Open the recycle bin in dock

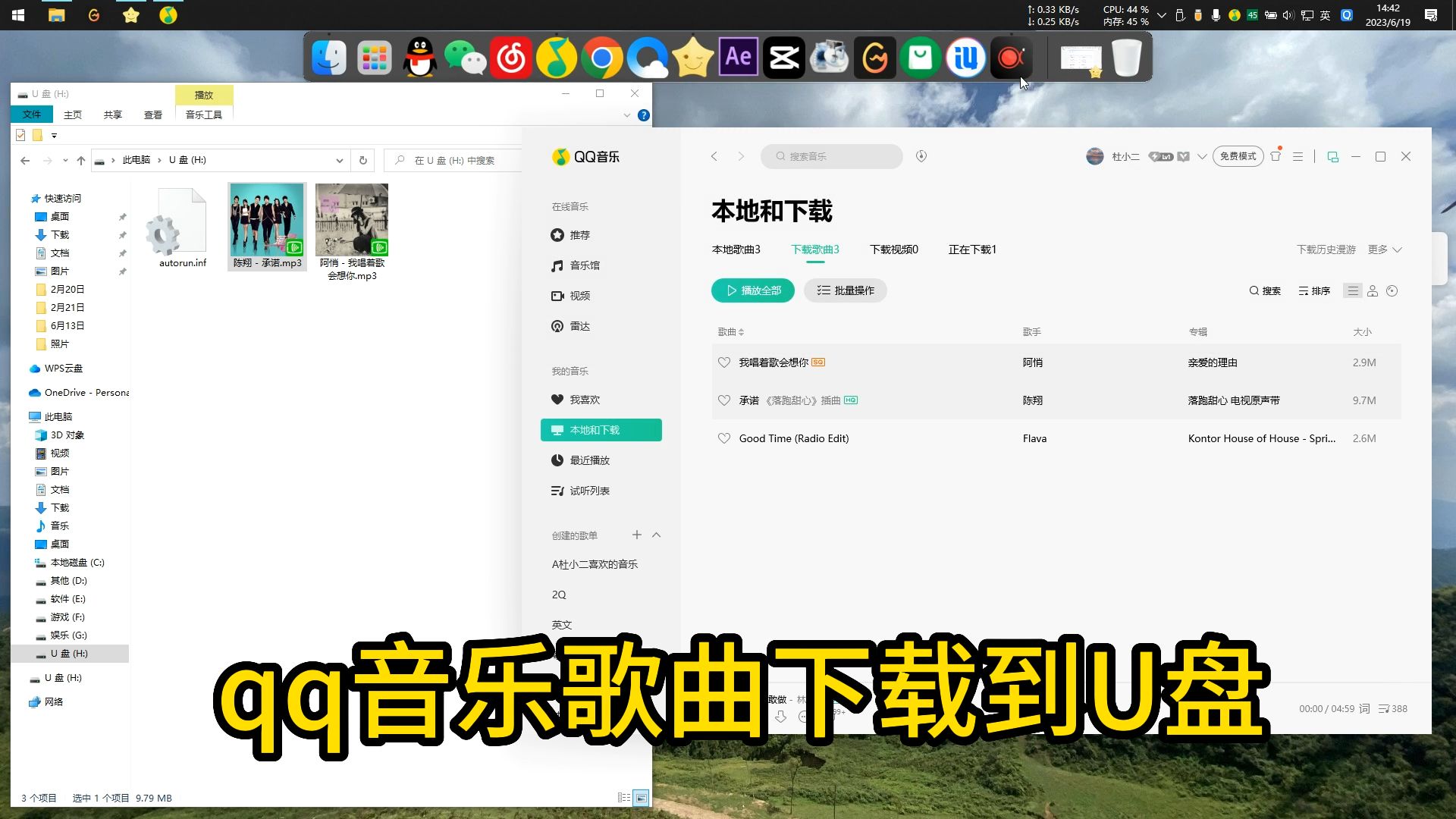pos(1126,58)
